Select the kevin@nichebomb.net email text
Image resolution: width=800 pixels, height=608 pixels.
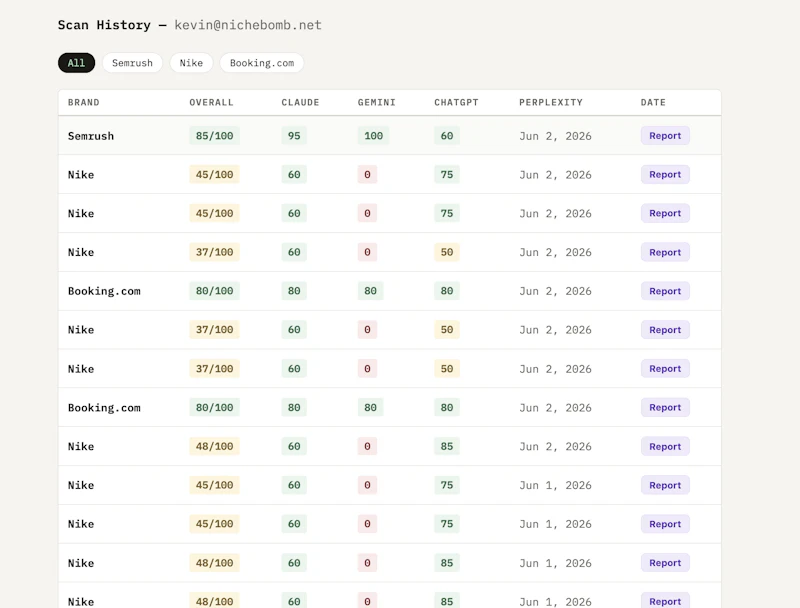[248, 25]
